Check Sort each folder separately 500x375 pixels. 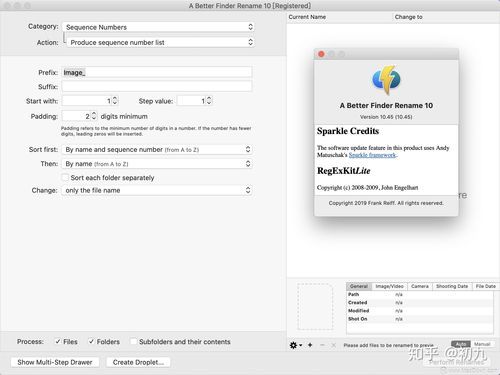pos(65,178)
